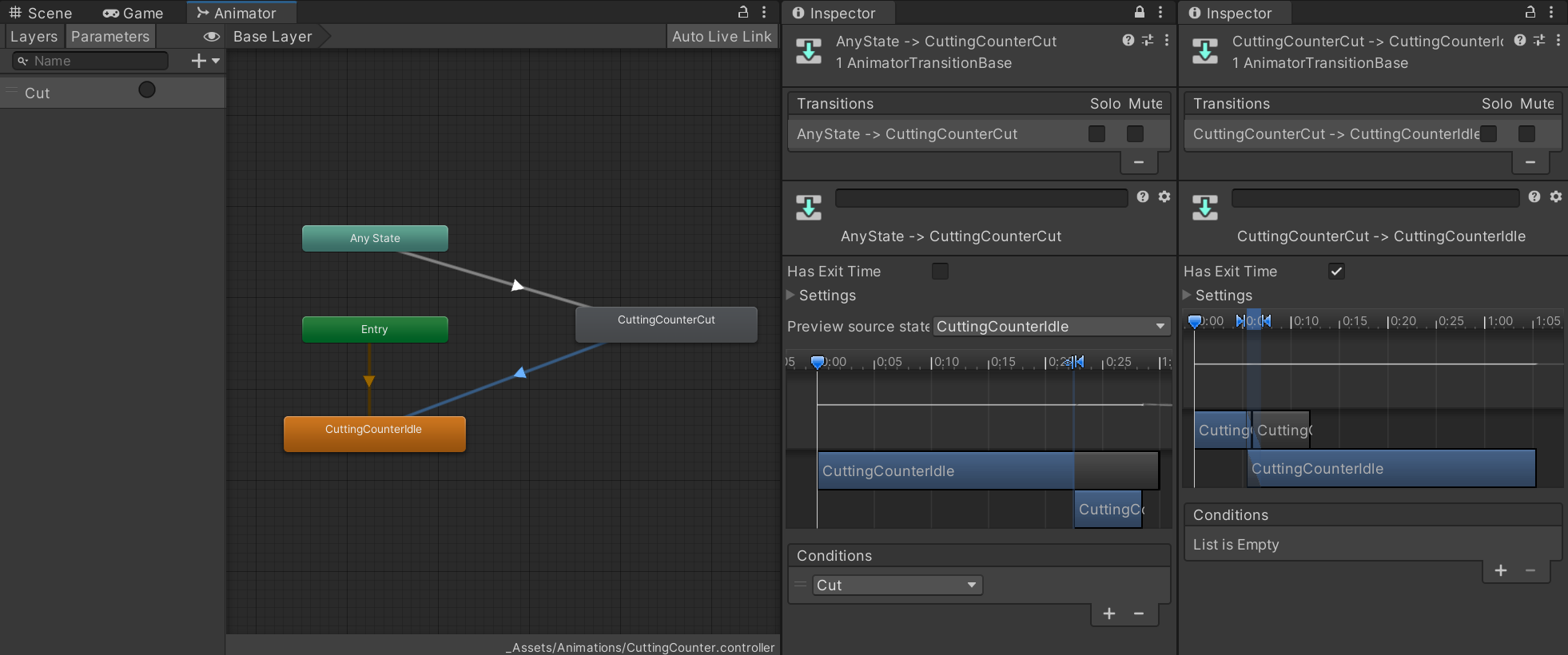Open second Inspector panel options menu
The height and width of the screenshot is (655, 1568).
pos(1551,12)
